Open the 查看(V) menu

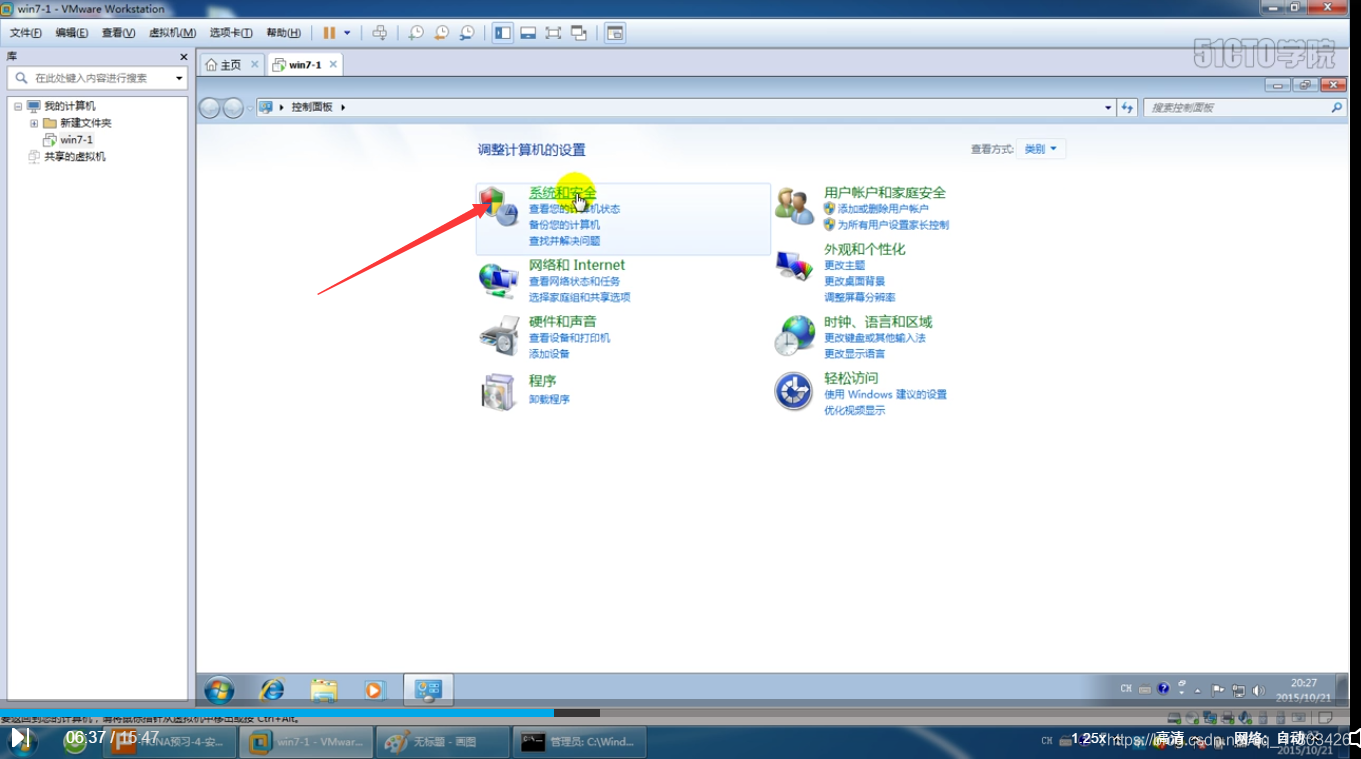click(118, 33)
